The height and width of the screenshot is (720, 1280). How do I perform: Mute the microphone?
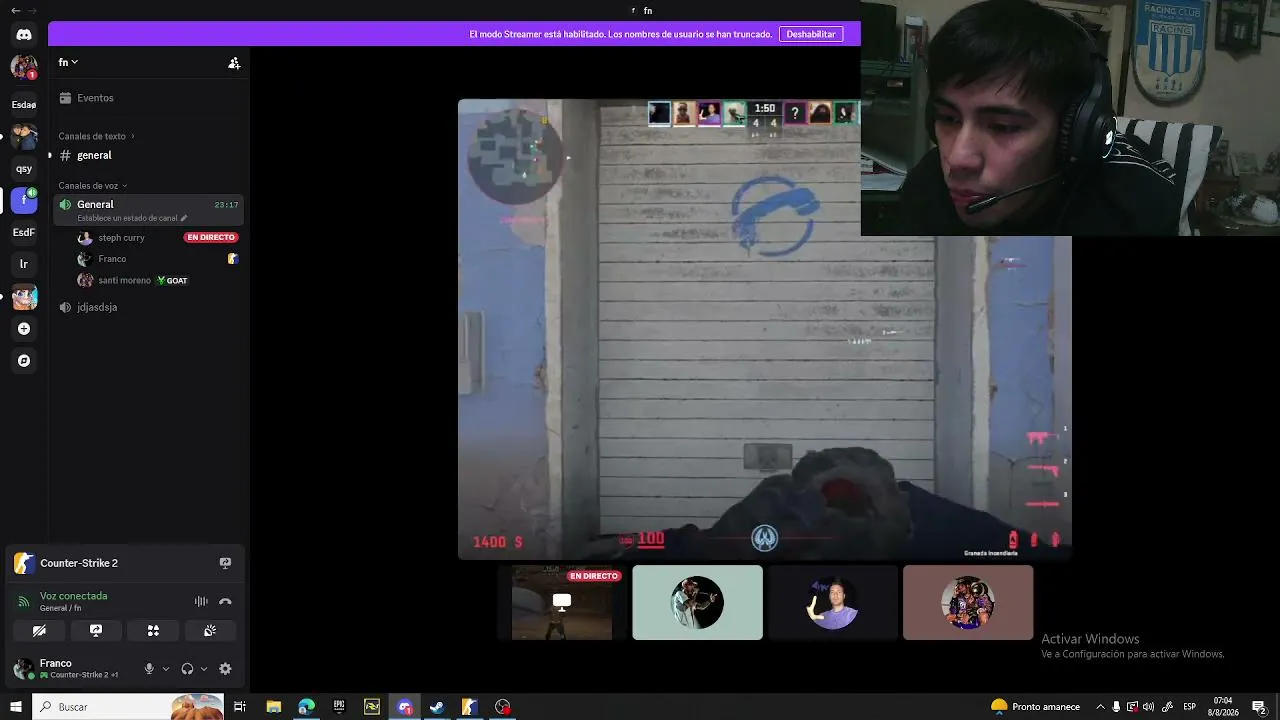tap(149, 669)
